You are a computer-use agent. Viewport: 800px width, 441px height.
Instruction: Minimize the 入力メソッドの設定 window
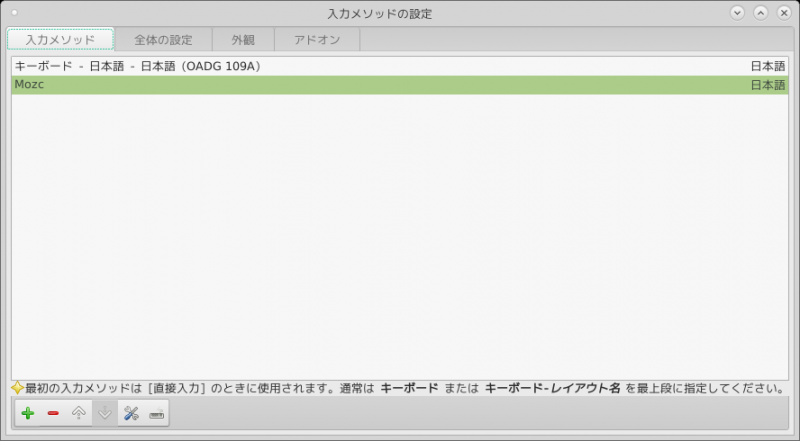pos(737,13)
